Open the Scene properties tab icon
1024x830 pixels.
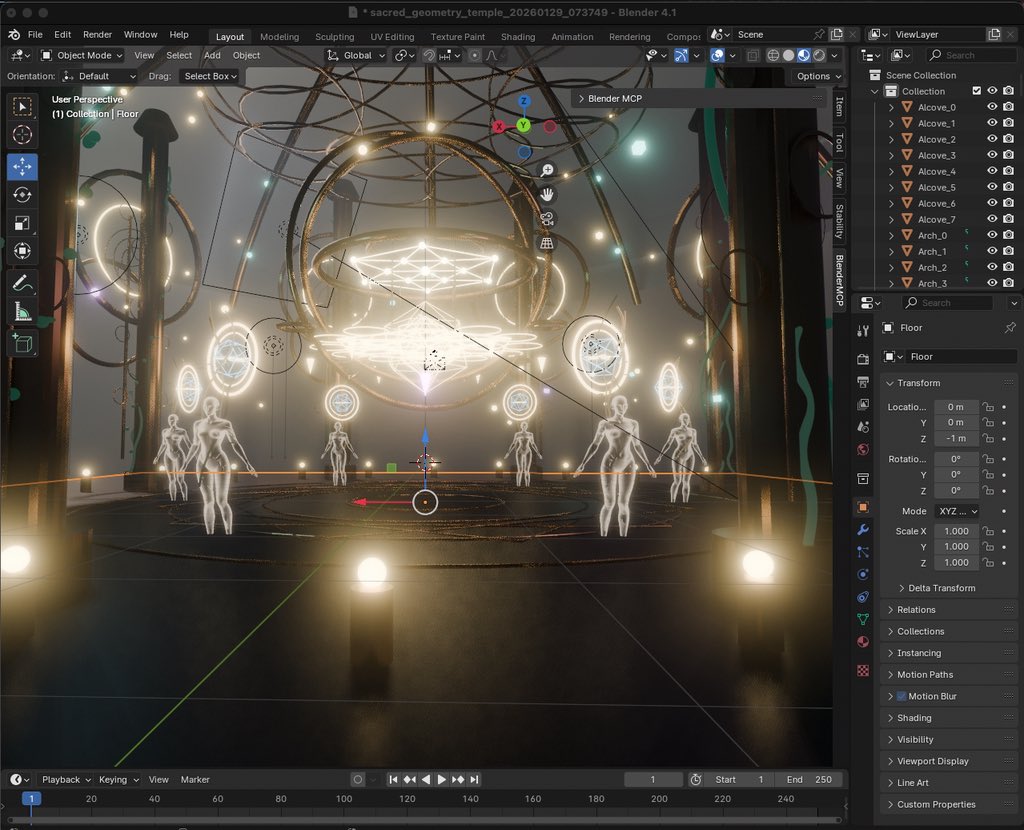click(x=863, y=426)
